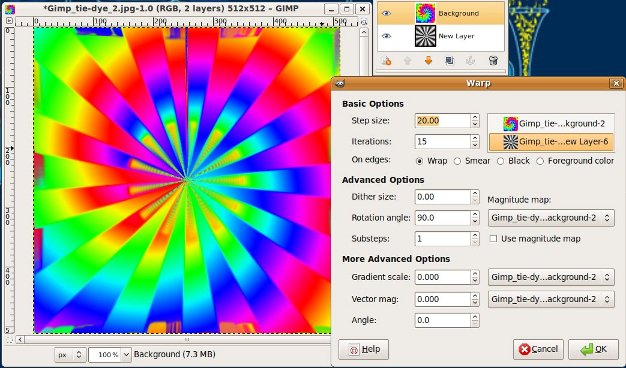Close the Warp dialog with the X
Screen dimensions: 626x368
point(616,83)
